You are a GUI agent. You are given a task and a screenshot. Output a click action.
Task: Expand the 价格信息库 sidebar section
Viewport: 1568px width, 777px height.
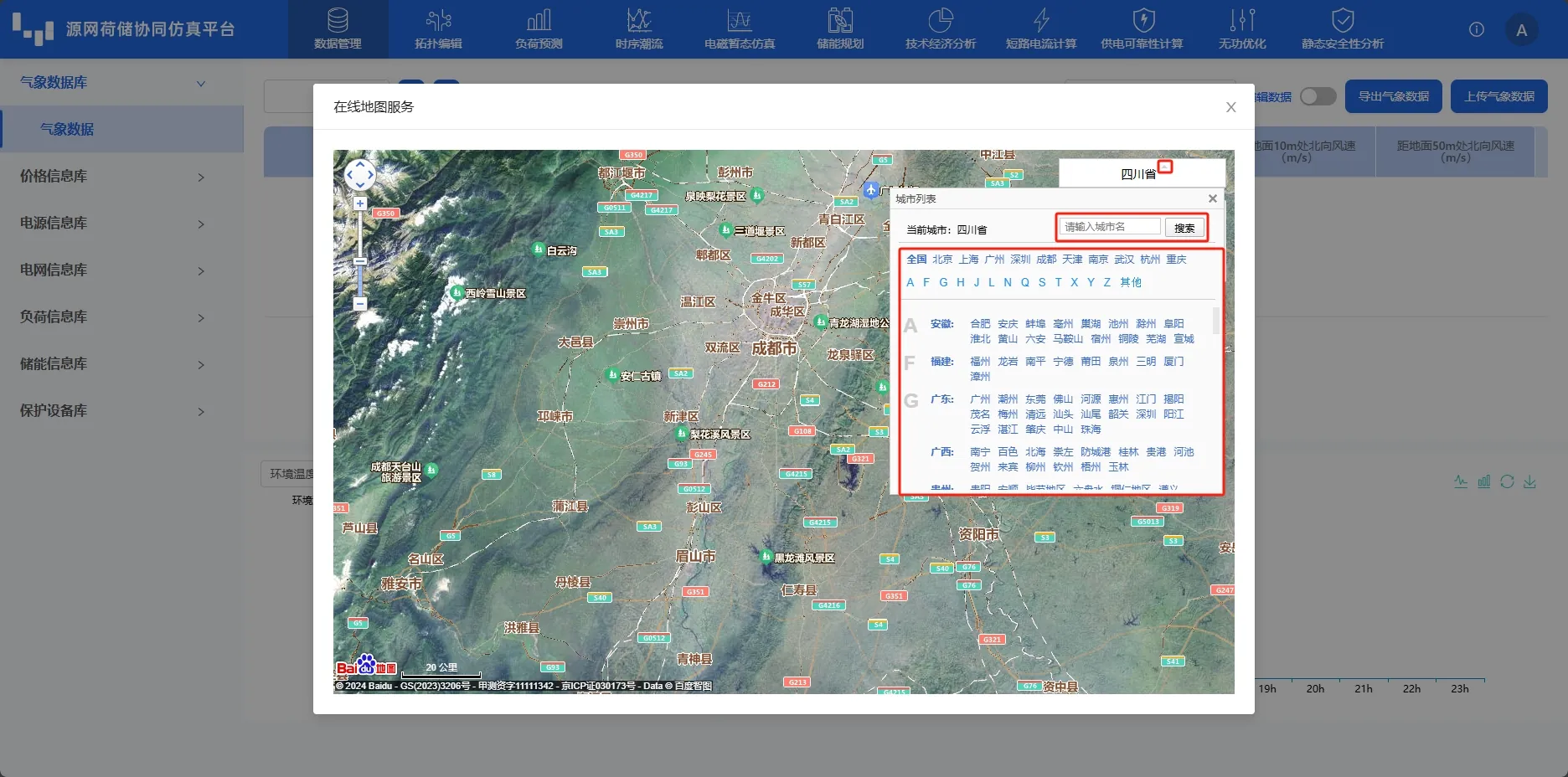click(x=121, y=176)
